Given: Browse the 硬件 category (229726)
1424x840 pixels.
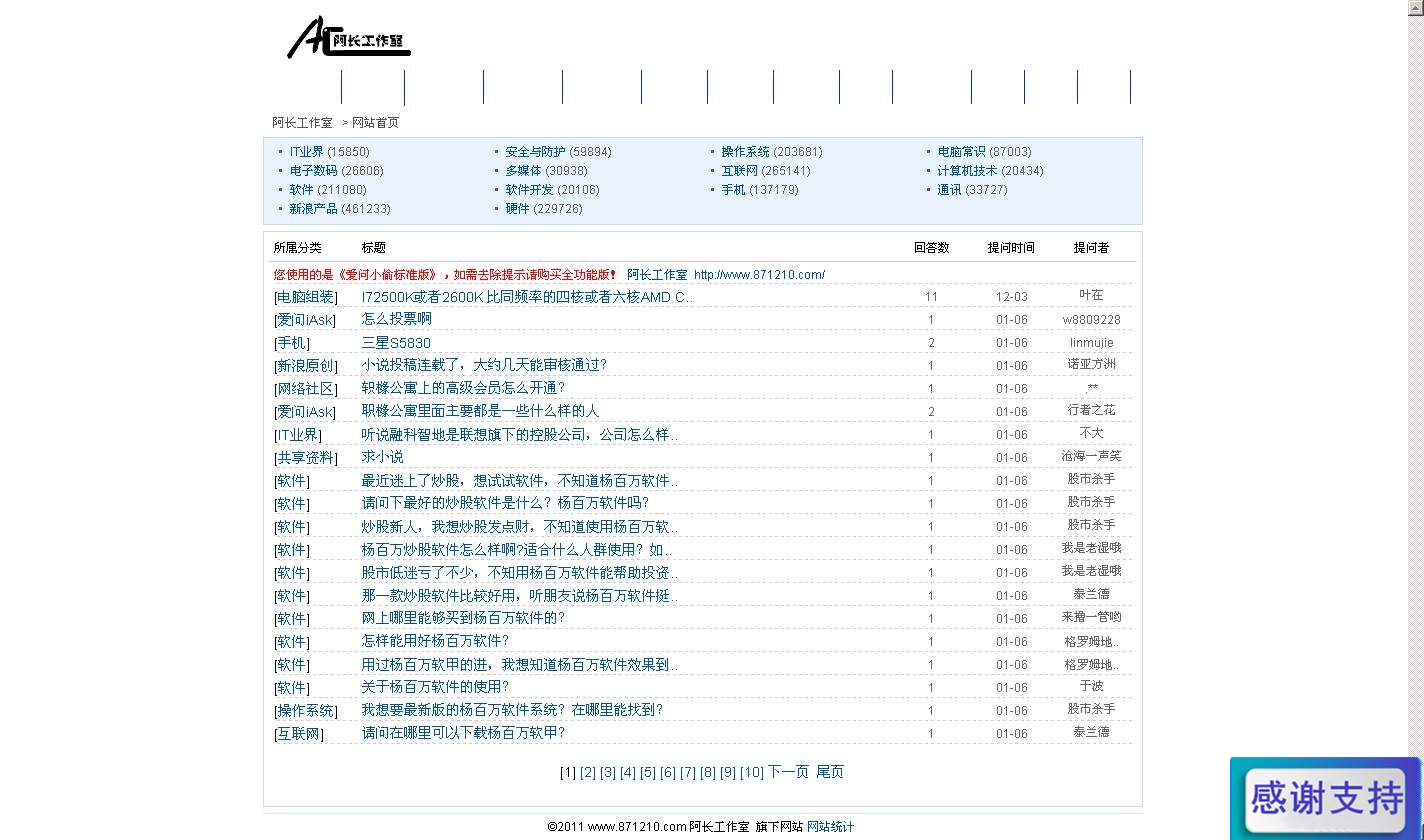Looking at the screenshot, I should [517, 209].
